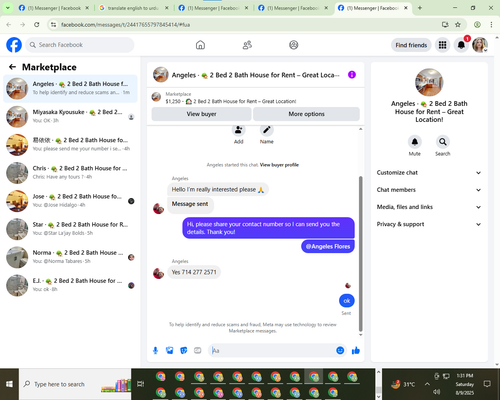
Task: Edit chat Name pencil icon
Action: click(267, 130)
